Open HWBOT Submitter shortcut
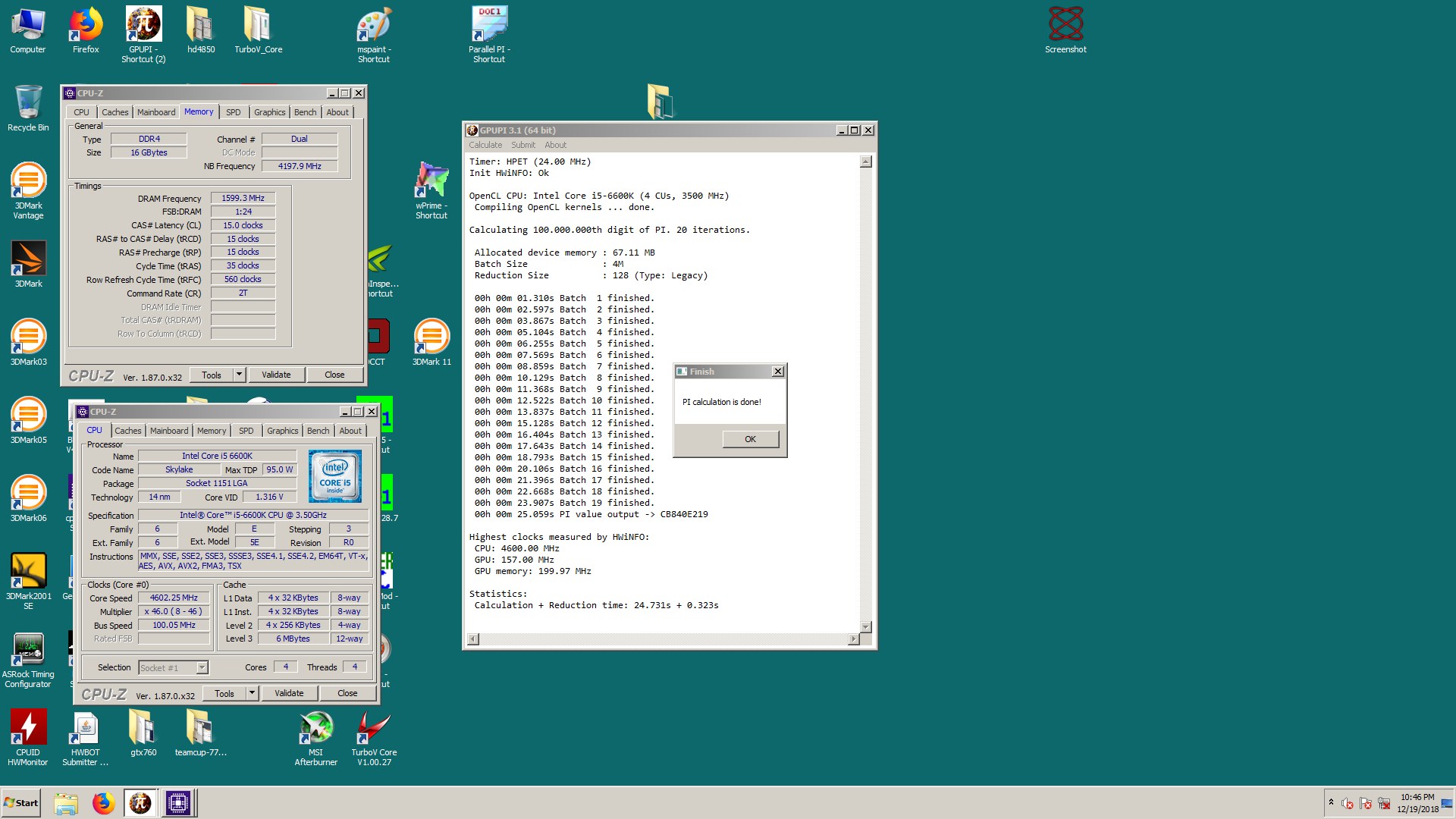Viewport: 1456px width, 819px height. click(x=86, y=739)
